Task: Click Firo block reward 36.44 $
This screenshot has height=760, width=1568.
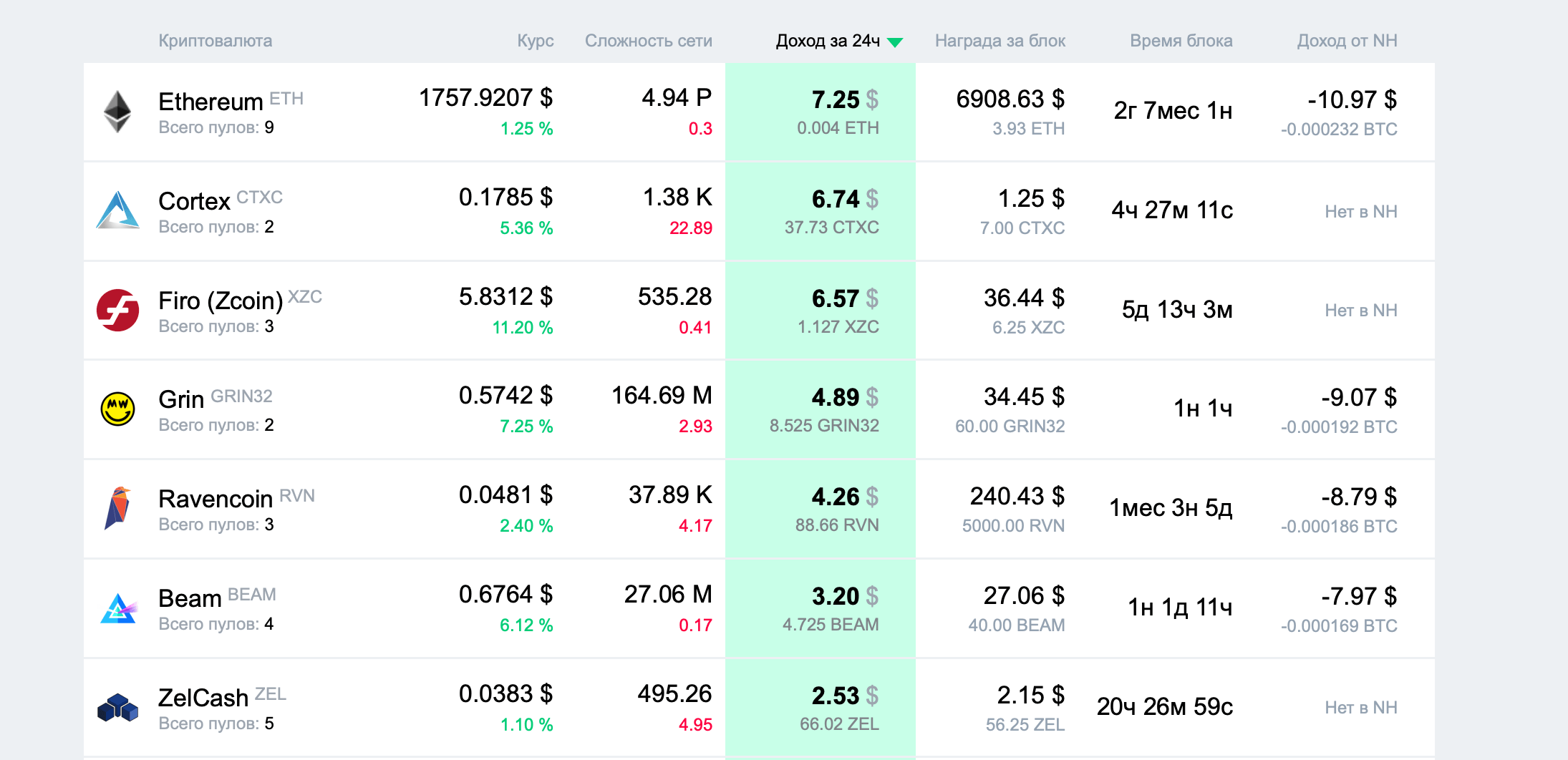Action: click(1025, 298)
